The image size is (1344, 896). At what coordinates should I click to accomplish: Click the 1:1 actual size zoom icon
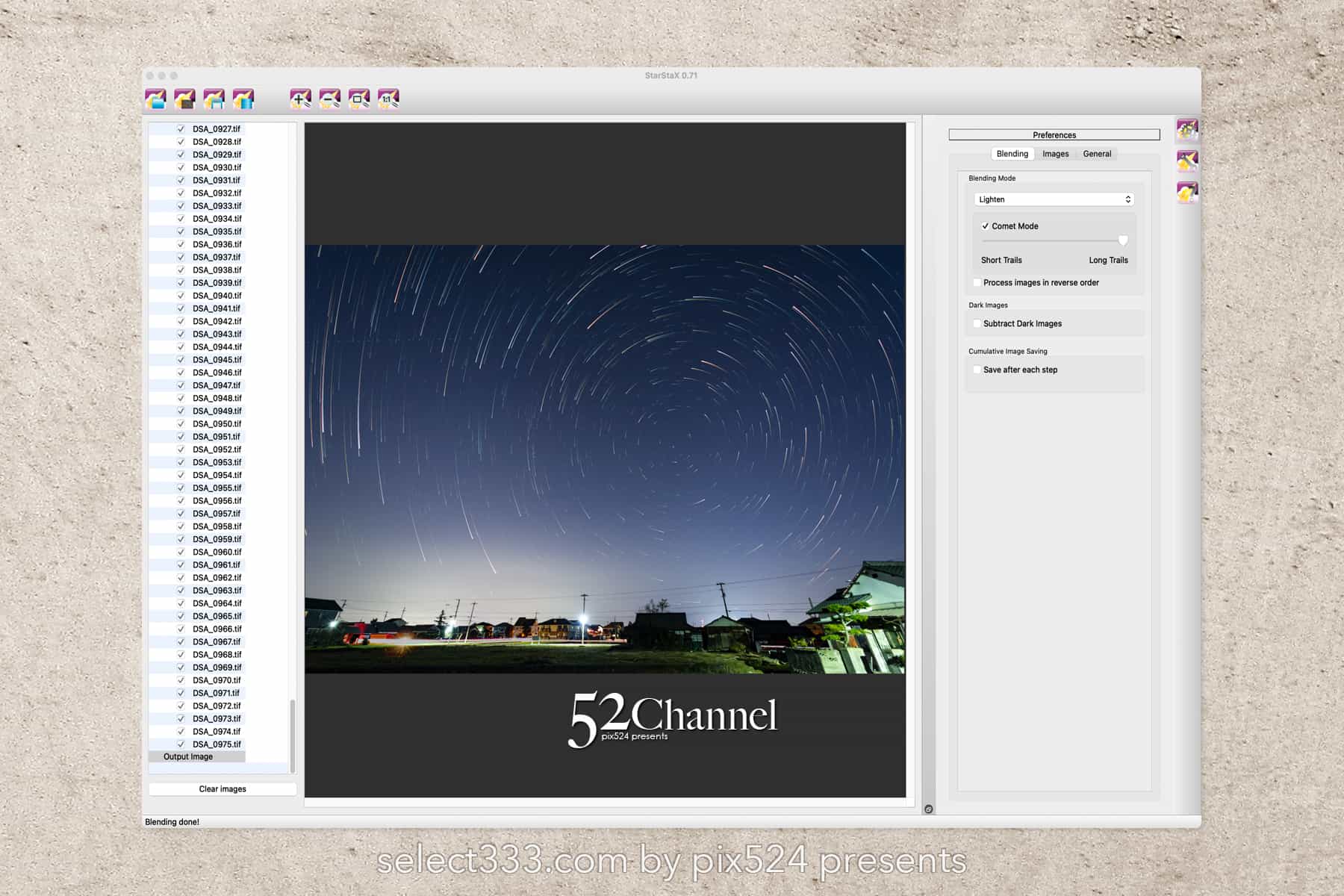388,99
